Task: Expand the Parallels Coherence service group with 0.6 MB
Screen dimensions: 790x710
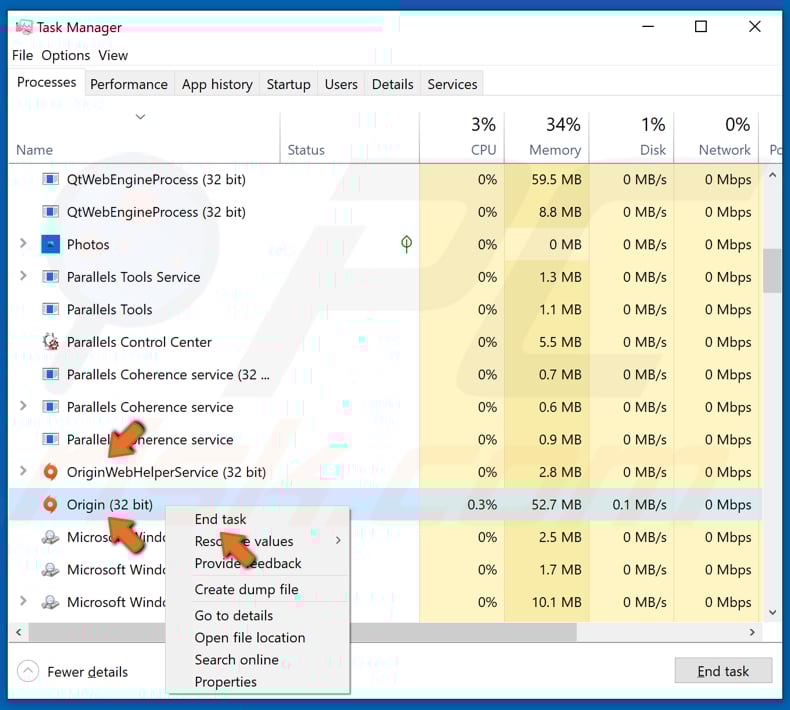Action: (x=23, y=406)
